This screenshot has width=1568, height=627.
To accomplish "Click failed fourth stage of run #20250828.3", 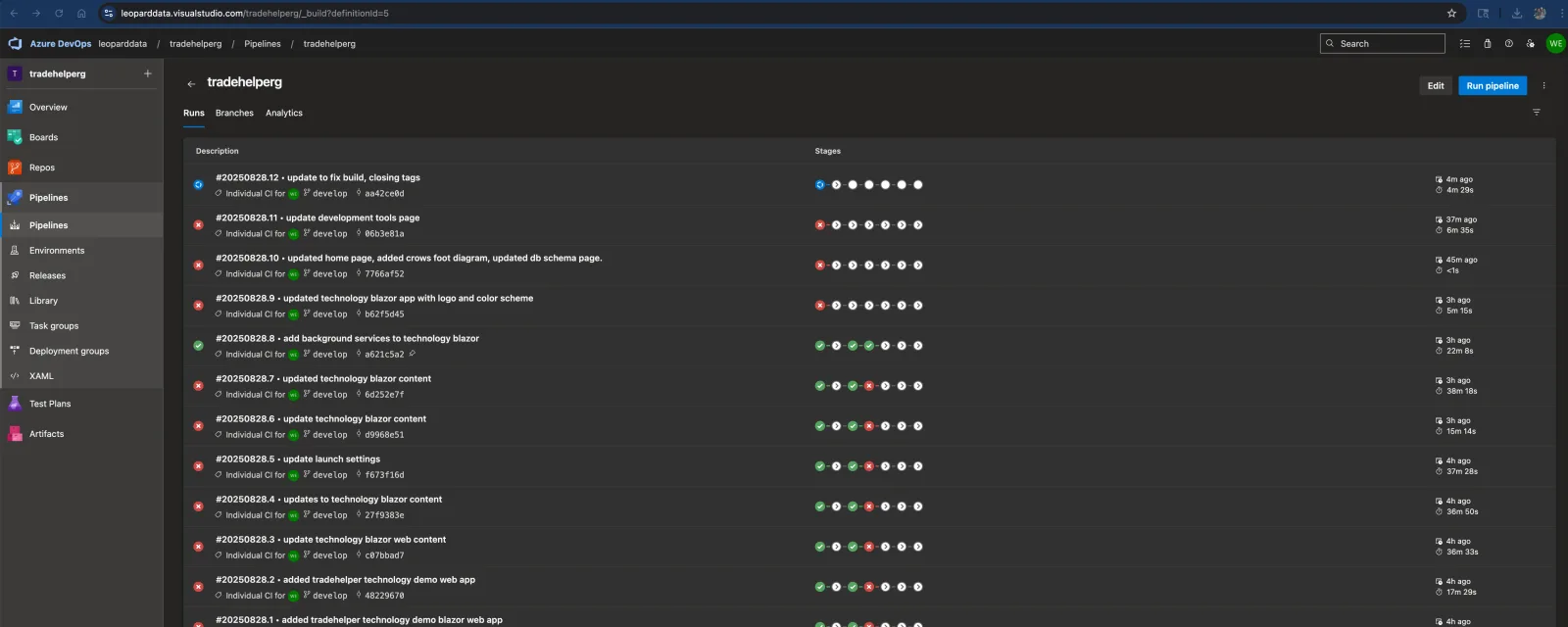I will pyautogui.click(x=868, y=547).
